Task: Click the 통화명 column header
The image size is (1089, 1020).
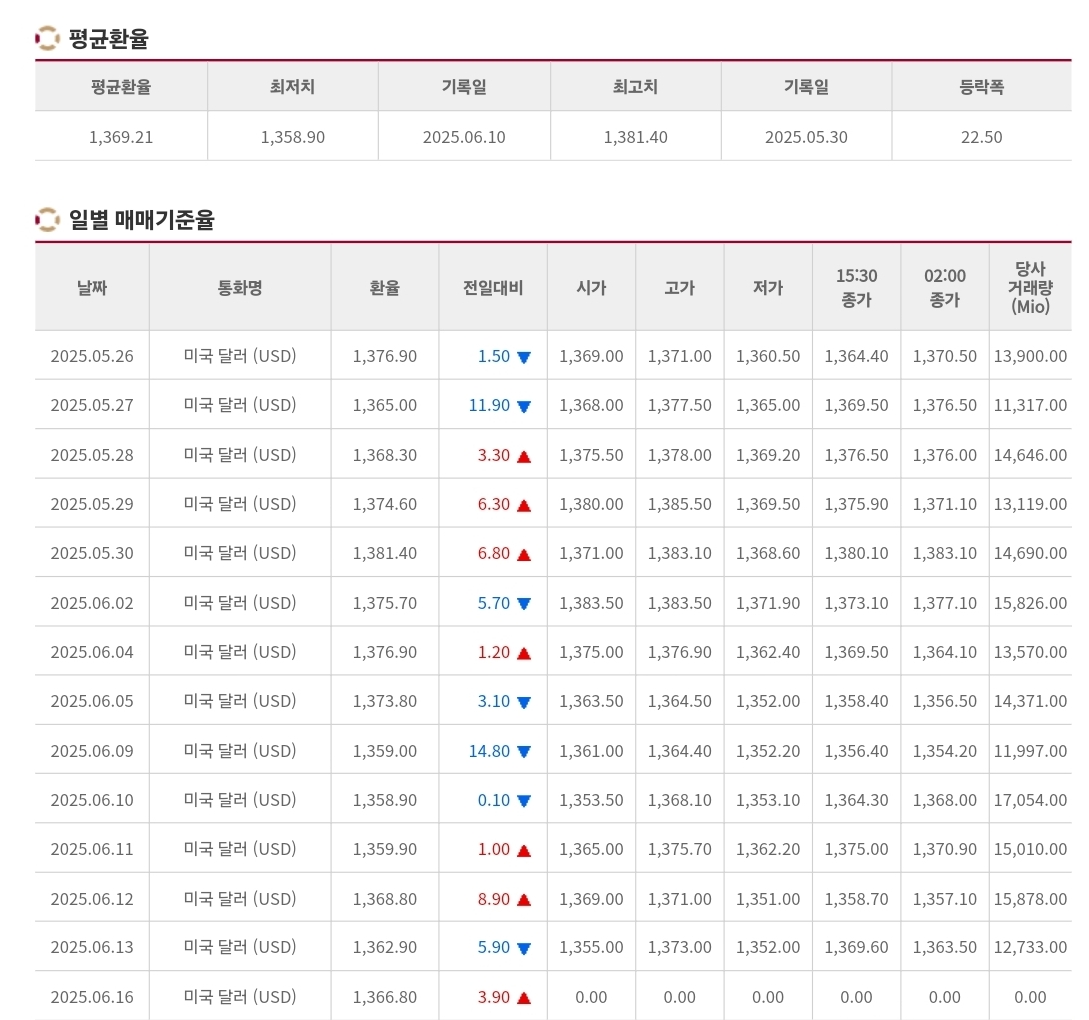Action: coord(240,287)
